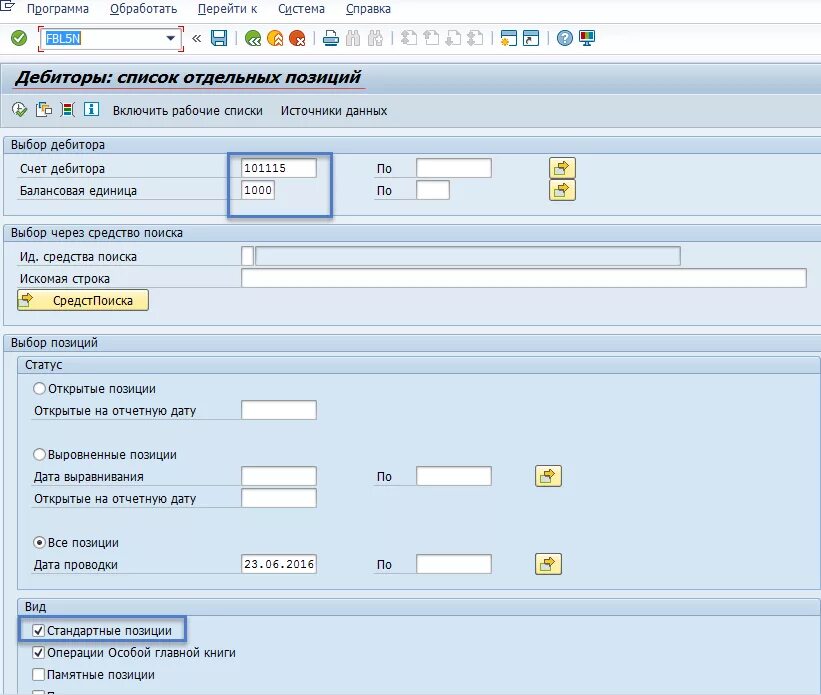Click the Дата выравнивания По field
Viewport: 821px width, 695px height.
click(x=454, y=476)
